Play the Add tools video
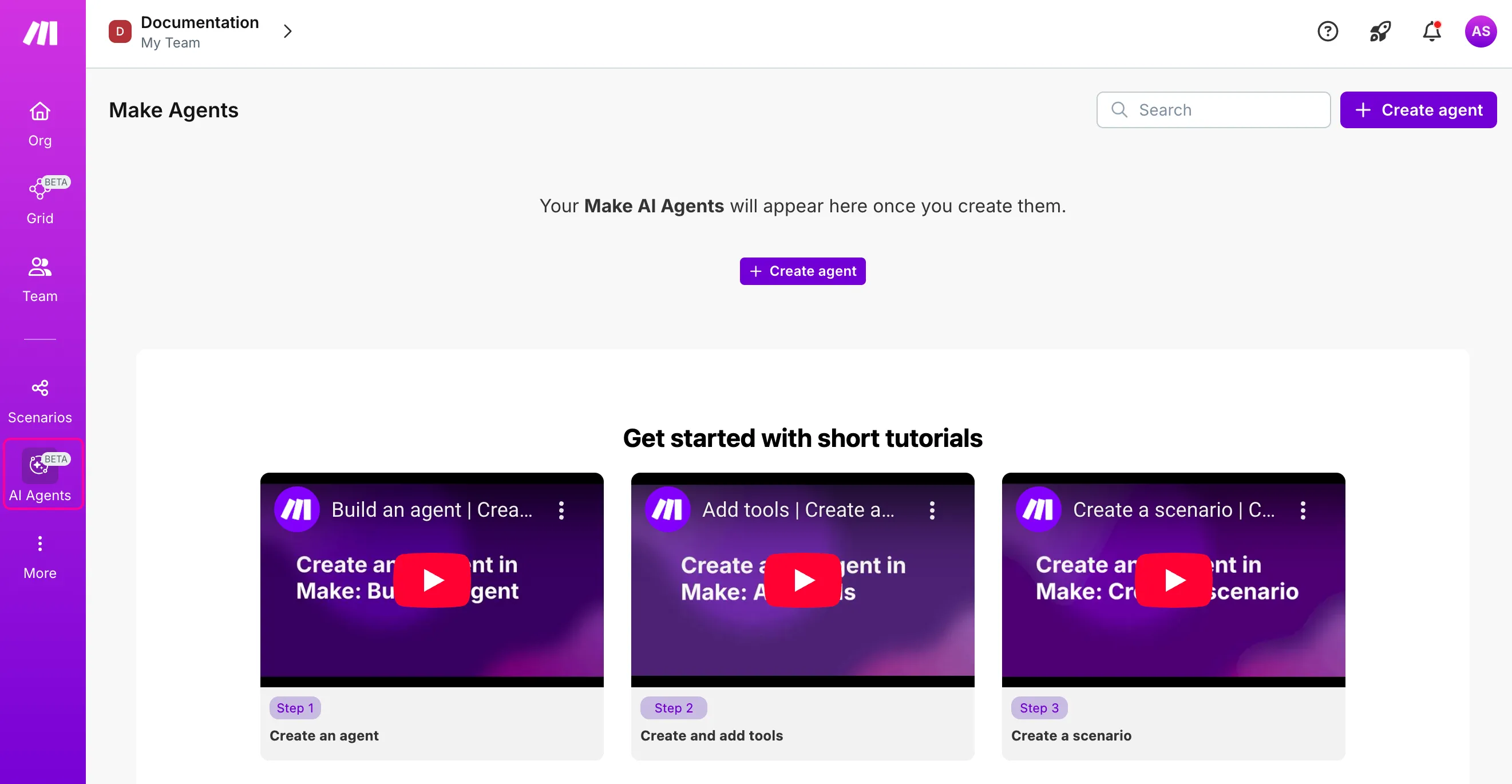 coord(802,580)
